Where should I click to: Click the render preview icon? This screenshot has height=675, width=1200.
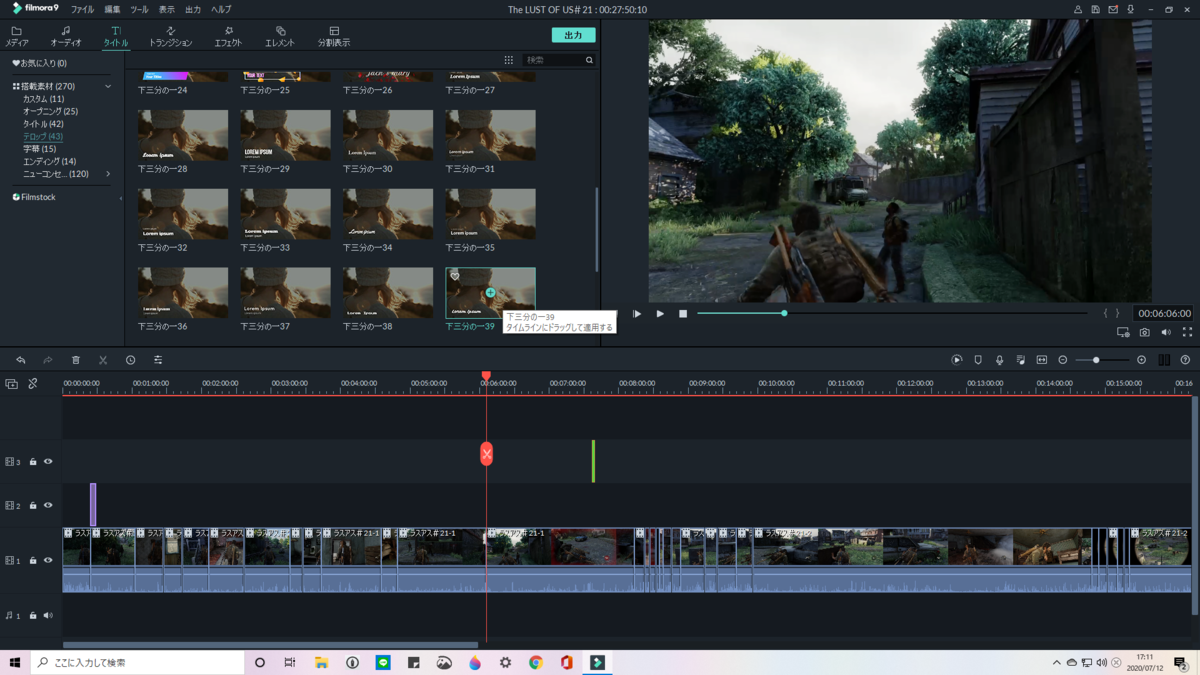pyautogui.click(x=957, y=360)
